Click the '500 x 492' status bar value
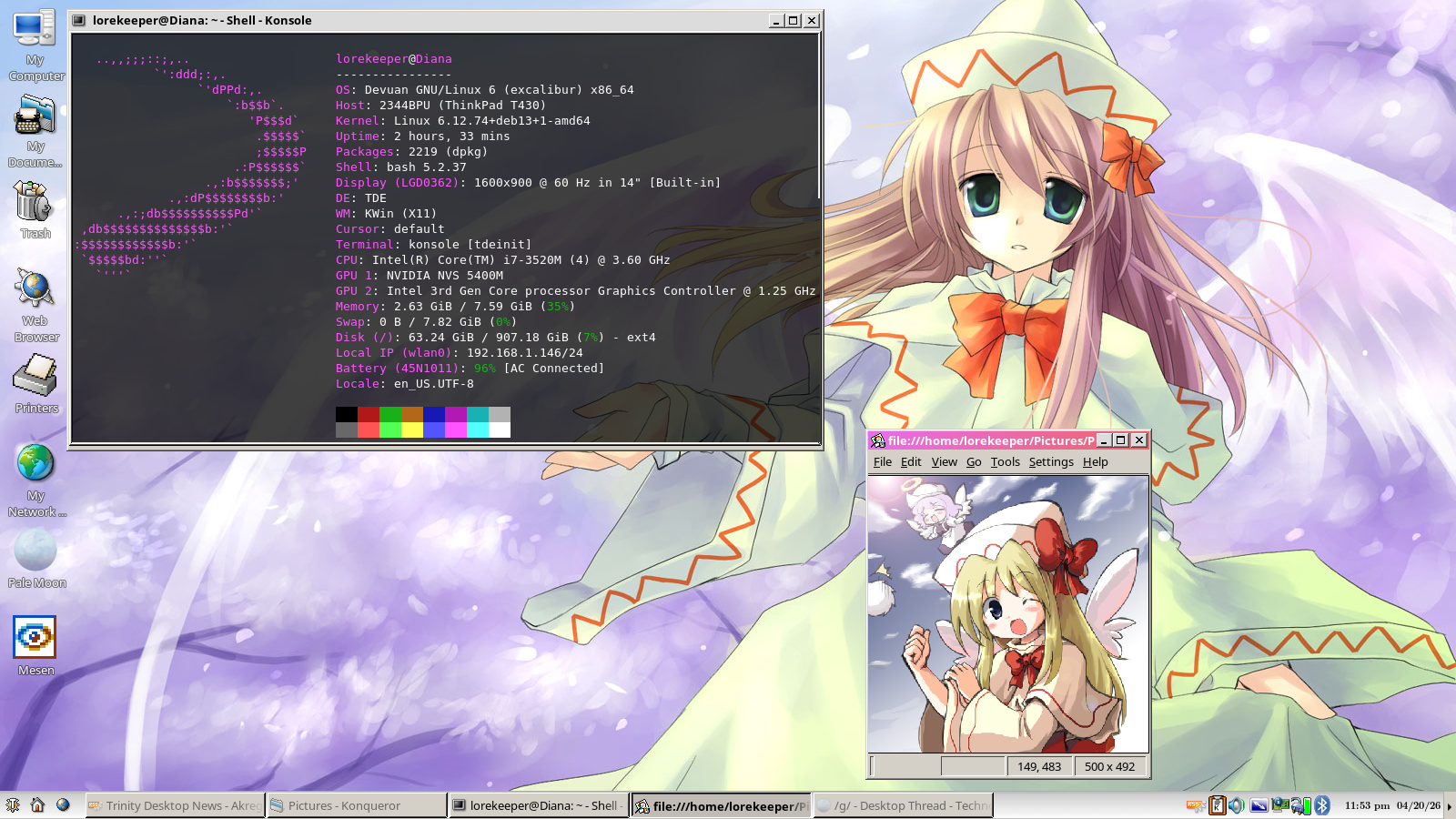This screenshot has height=819, width=1456. [1110, 766]
